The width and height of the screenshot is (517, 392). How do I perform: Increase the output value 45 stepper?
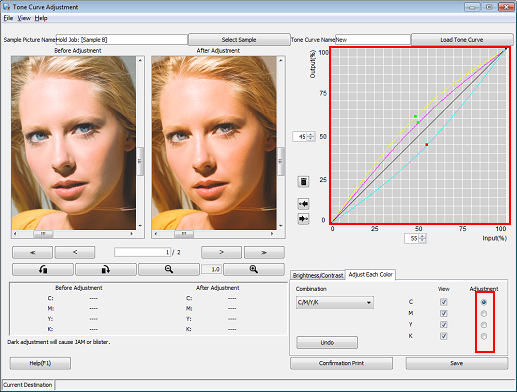[x=311, y=135]
